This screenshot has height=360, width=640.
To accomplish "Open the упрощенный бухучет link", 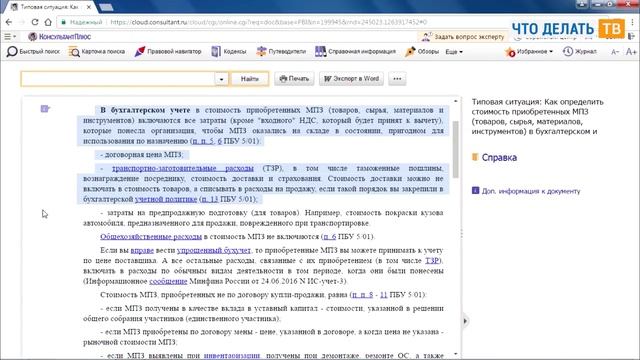I will [213, 250].
